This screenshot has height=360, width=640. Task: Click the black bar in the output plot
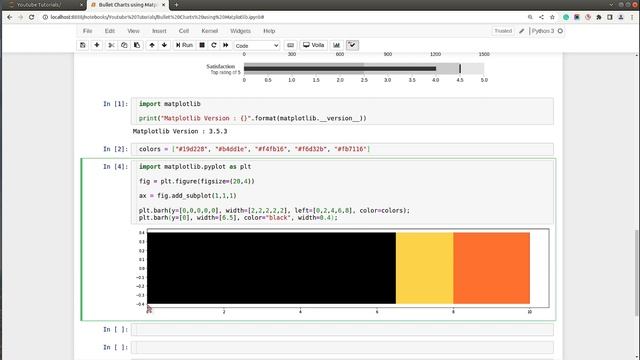pos(271,268)
